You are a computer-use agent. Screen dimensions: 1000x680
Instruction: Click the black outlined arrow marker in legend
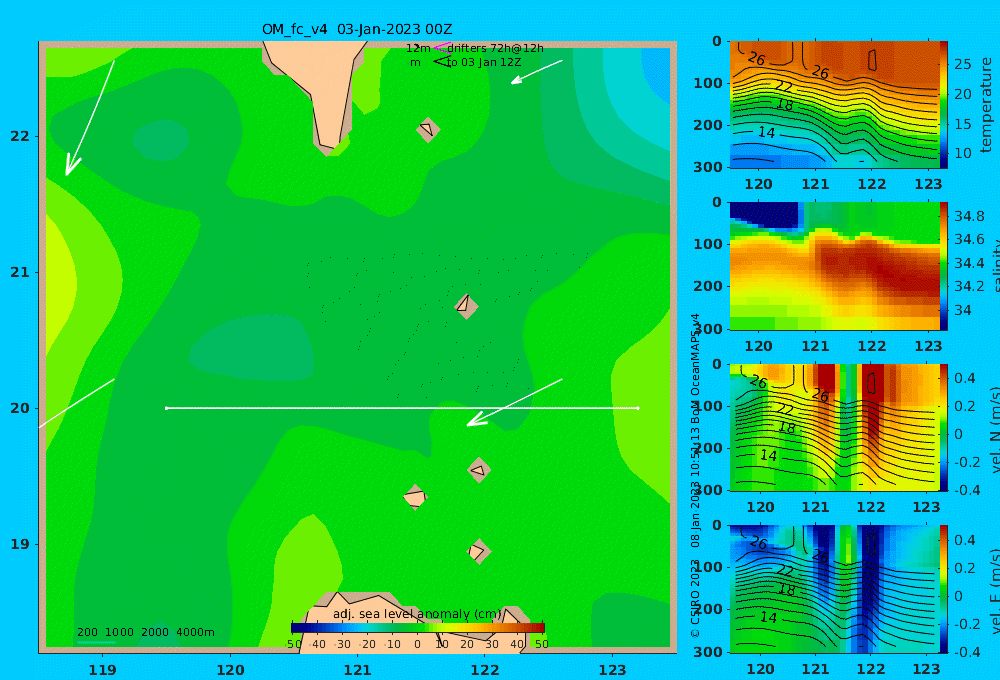point(442,62)
